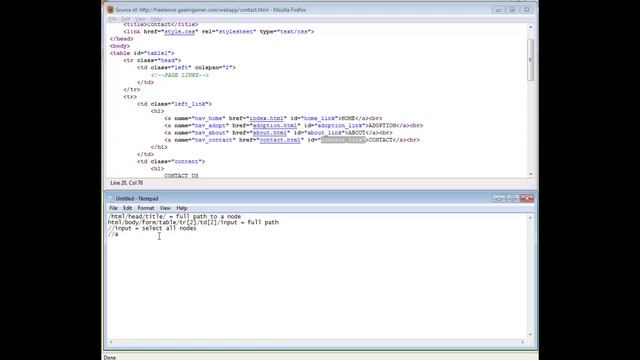Screen dimensions: 640x360
Task: Follow the style.css link in source
Action: (179, 31)
